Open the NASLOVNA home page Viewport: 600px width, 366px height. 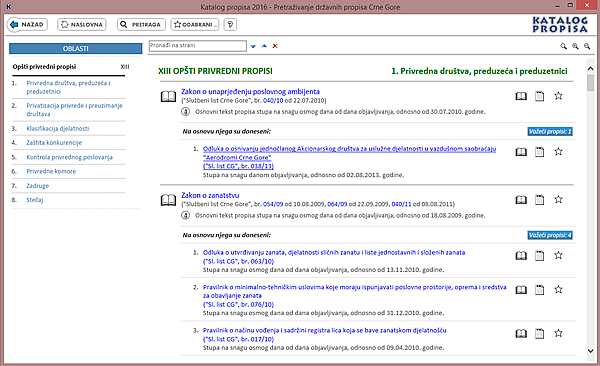82,25
